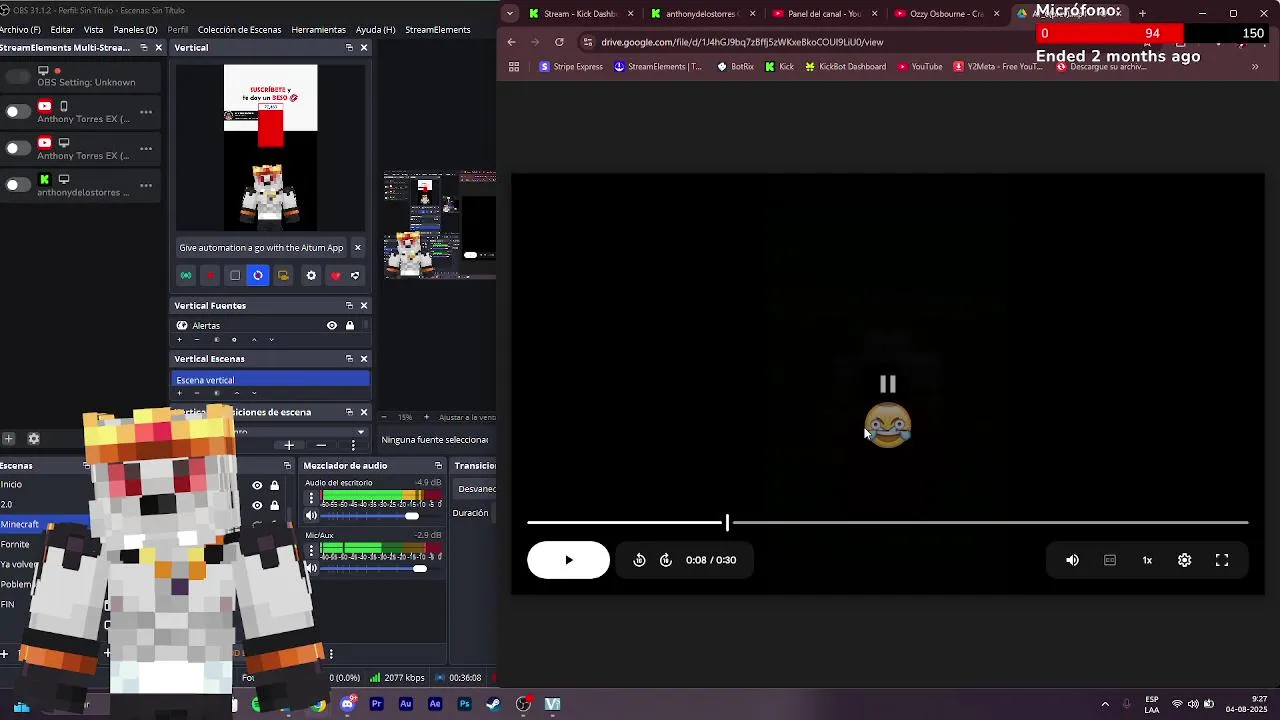
Task: Open Stripe Express bookmark
Action: pyautogui.click(x=572, y=66)
